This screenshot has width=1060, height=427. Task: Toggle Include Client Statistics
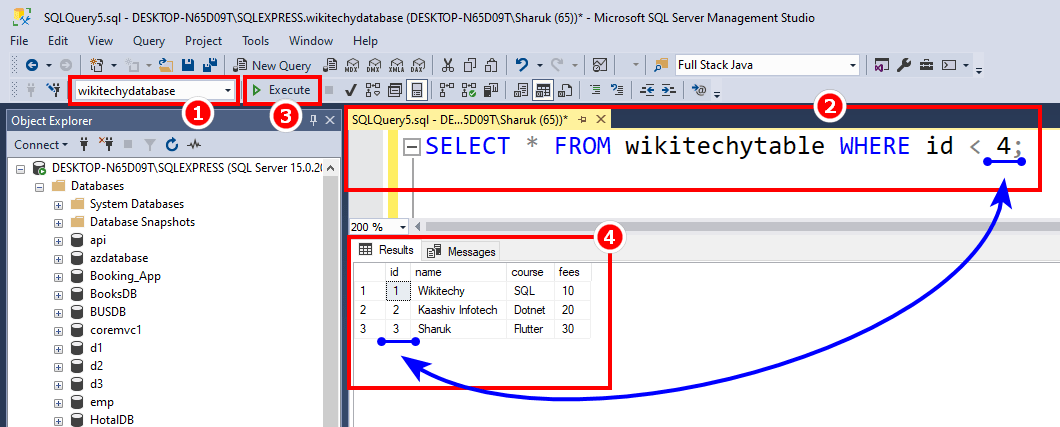[491, 90]
